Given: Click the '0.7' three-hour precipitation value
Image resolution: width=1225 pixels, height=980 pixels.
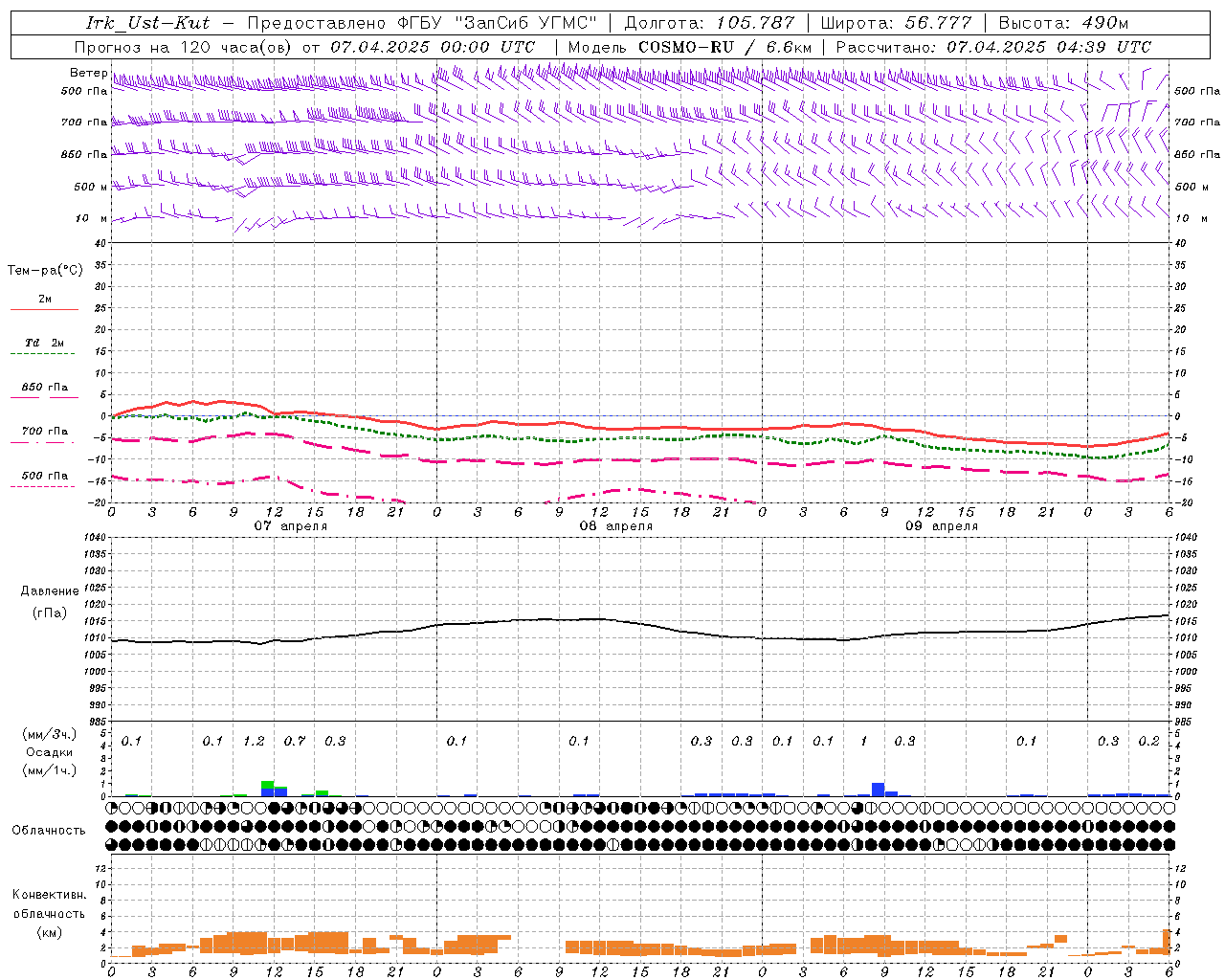Looking at the screenshot, I should 295,741.
